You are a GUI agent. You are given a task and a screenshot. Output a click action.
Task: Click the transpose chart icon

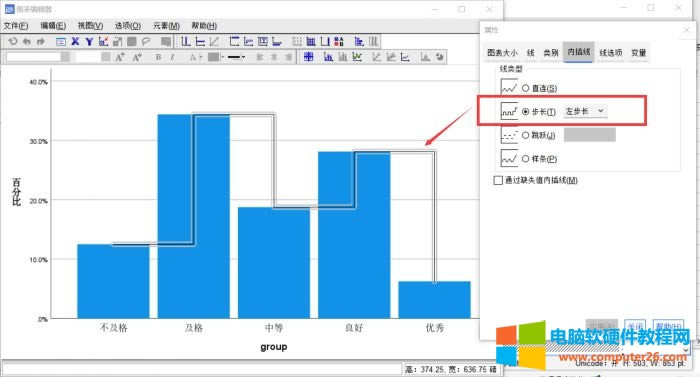[x=359, y=42]
